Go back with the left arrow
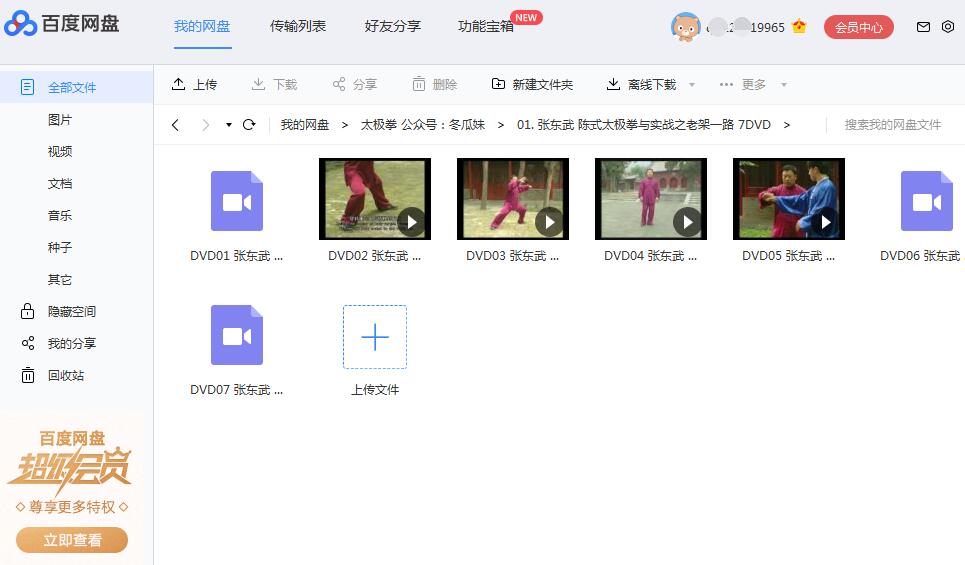This screenshot has height=565, width=965. [175, 125]
